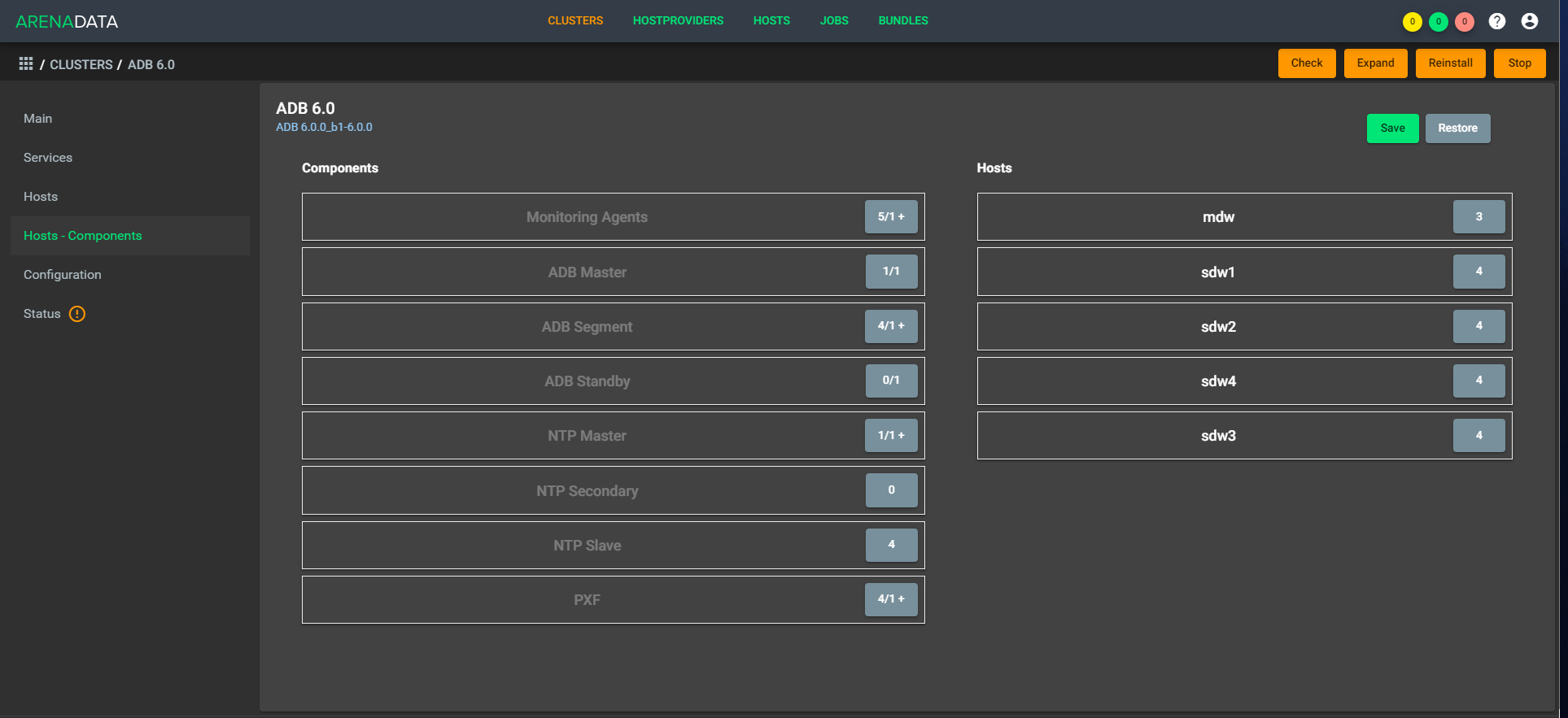Select the ADB Standby component name
Screen dimensions: 1568x718
click(x=587, y=381)
